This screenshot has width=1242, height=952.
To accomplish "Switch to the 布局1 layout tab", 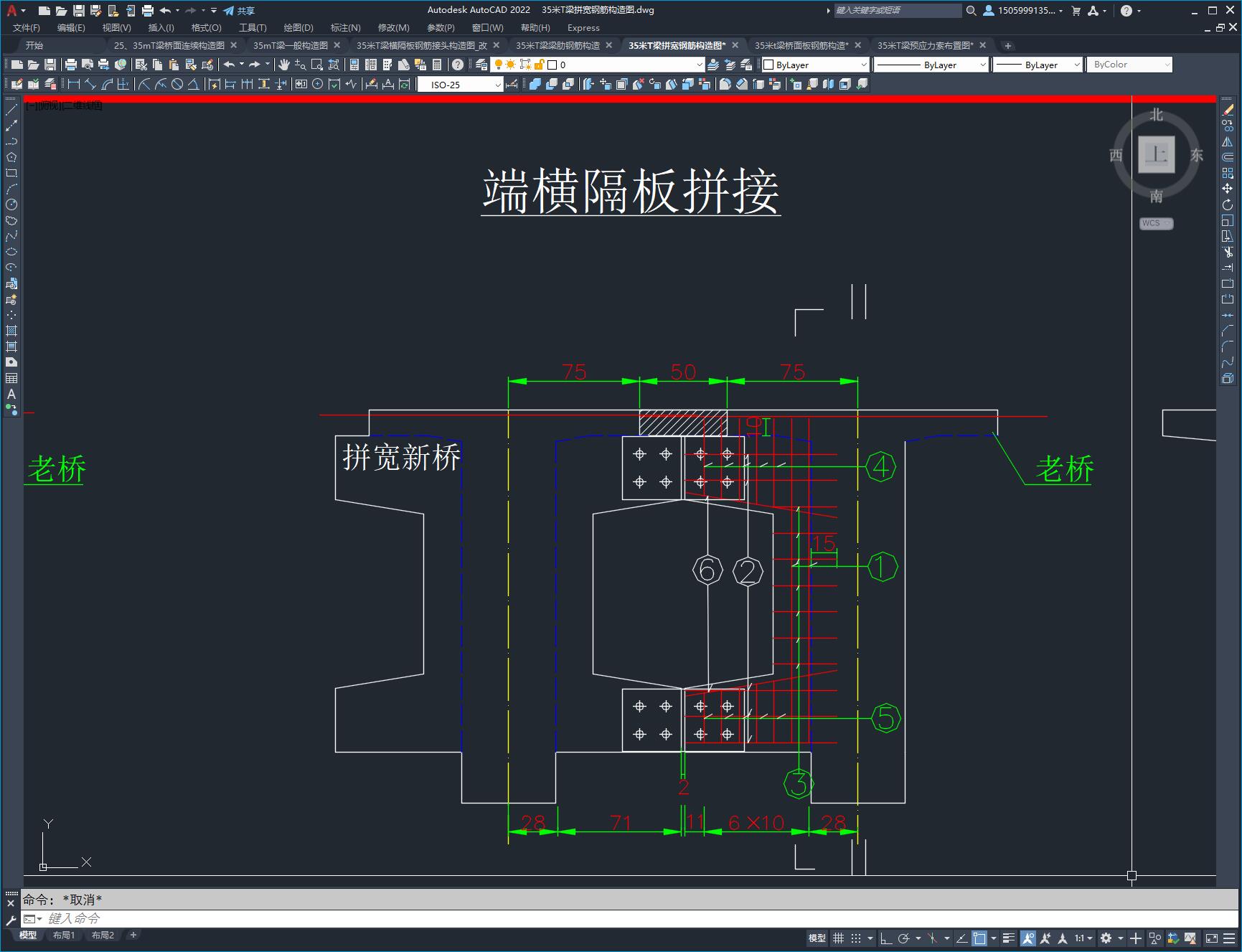I will 64,935.
